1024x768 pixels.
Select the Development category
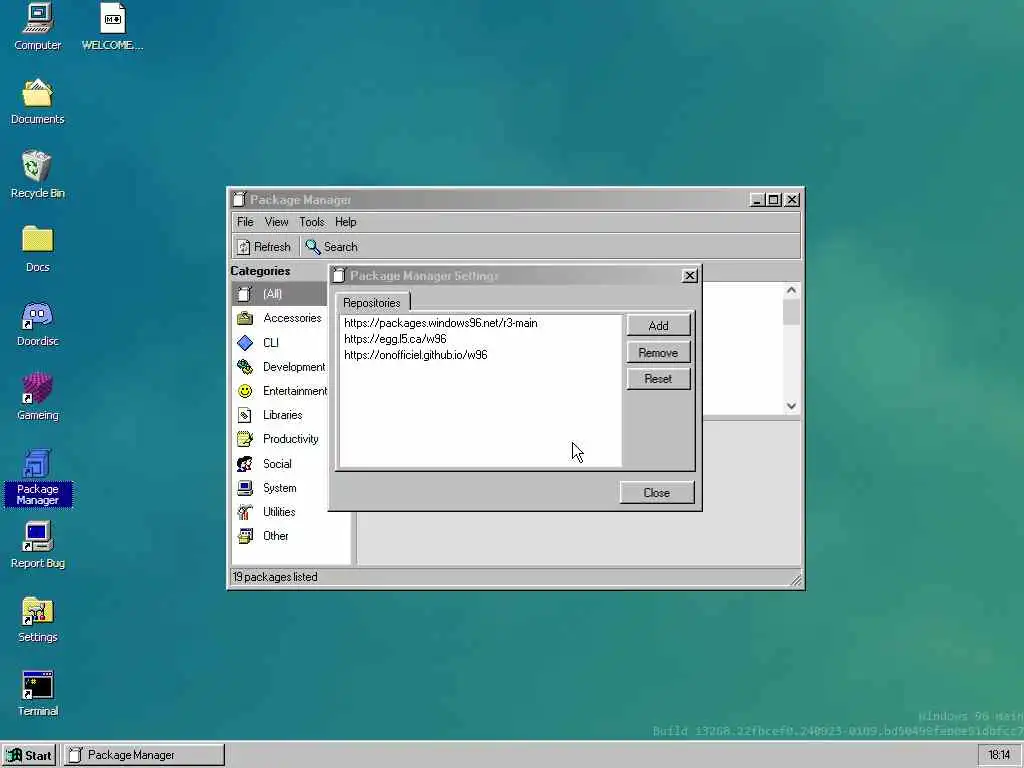click(x=280, y=366)
